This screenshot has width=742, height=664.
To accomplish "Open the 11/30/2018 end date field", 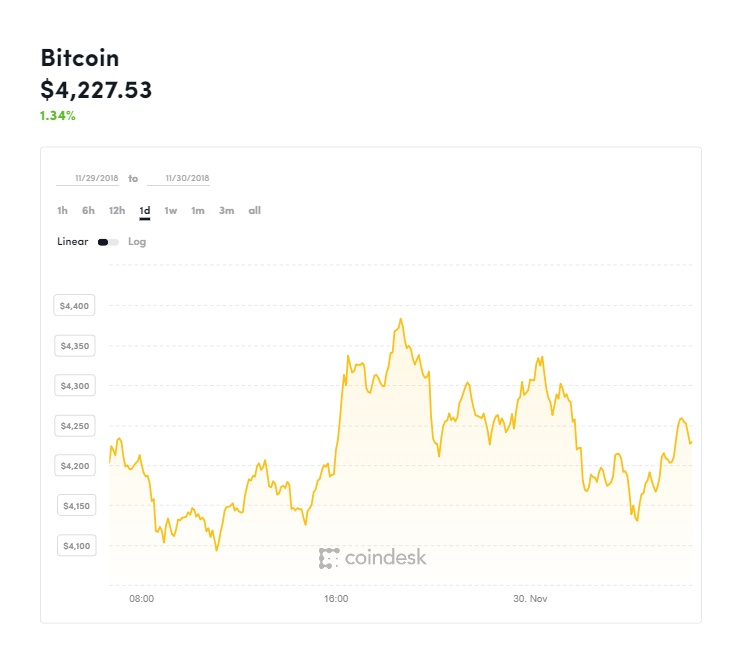I will (178, 178).
